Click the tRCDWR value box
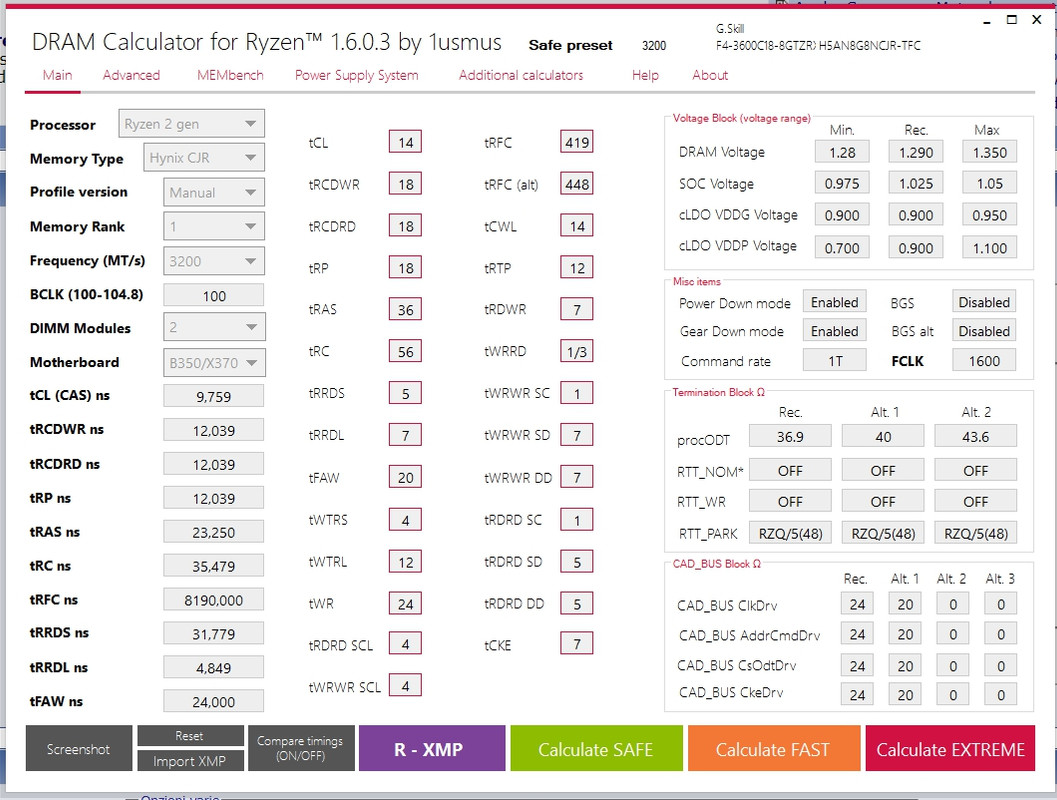The width and height of the screenshot is (1057, 800). tap(405, 184)
